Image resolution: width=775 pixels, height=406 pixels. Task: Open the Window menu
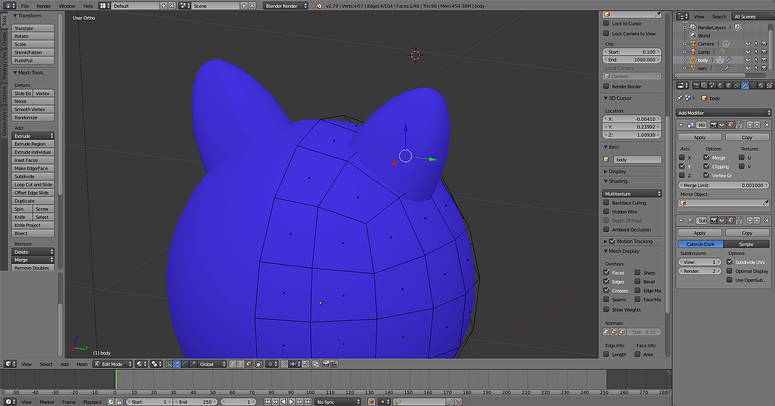pyautogui.click(x=67, y=6)
